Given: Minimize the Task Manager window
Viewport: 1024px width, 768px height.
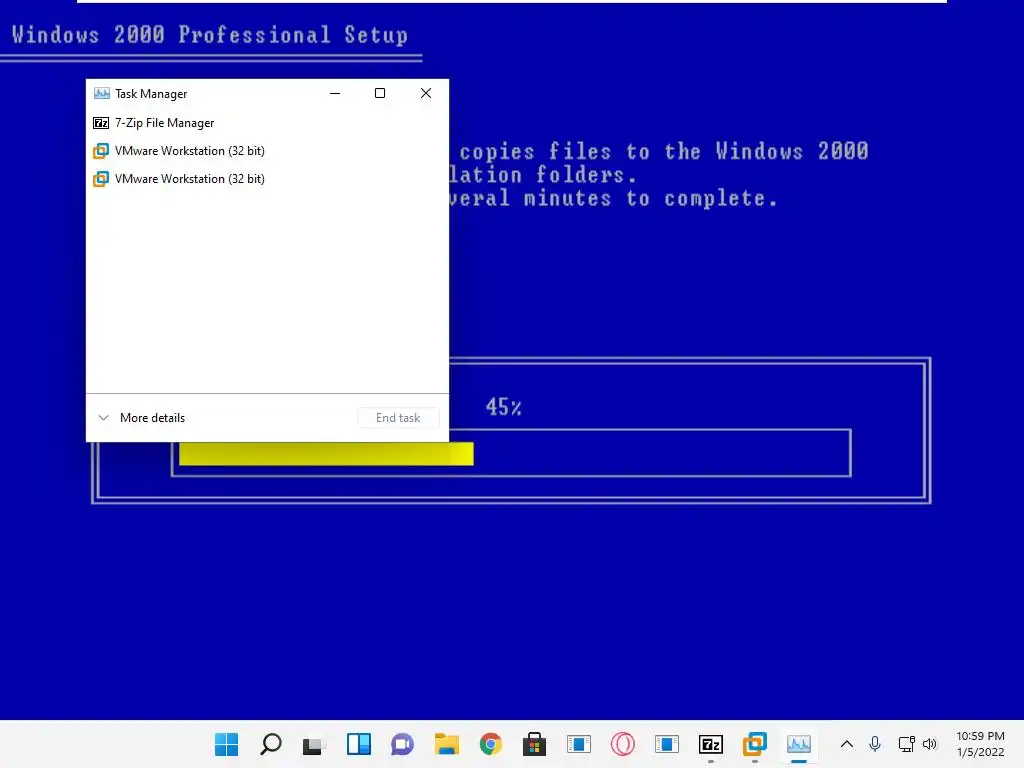Looking at the screenshot, I should (335, 93).
